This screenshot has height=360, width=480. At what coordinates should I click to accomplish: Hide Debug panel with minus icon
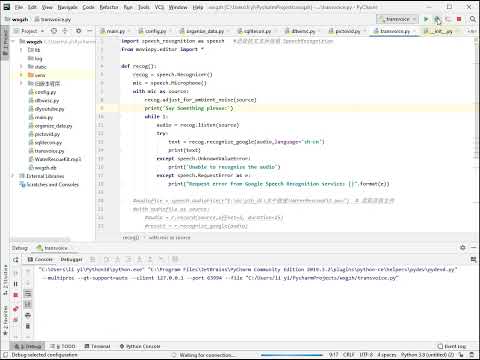pyautogui.click(x=474, y=248)
